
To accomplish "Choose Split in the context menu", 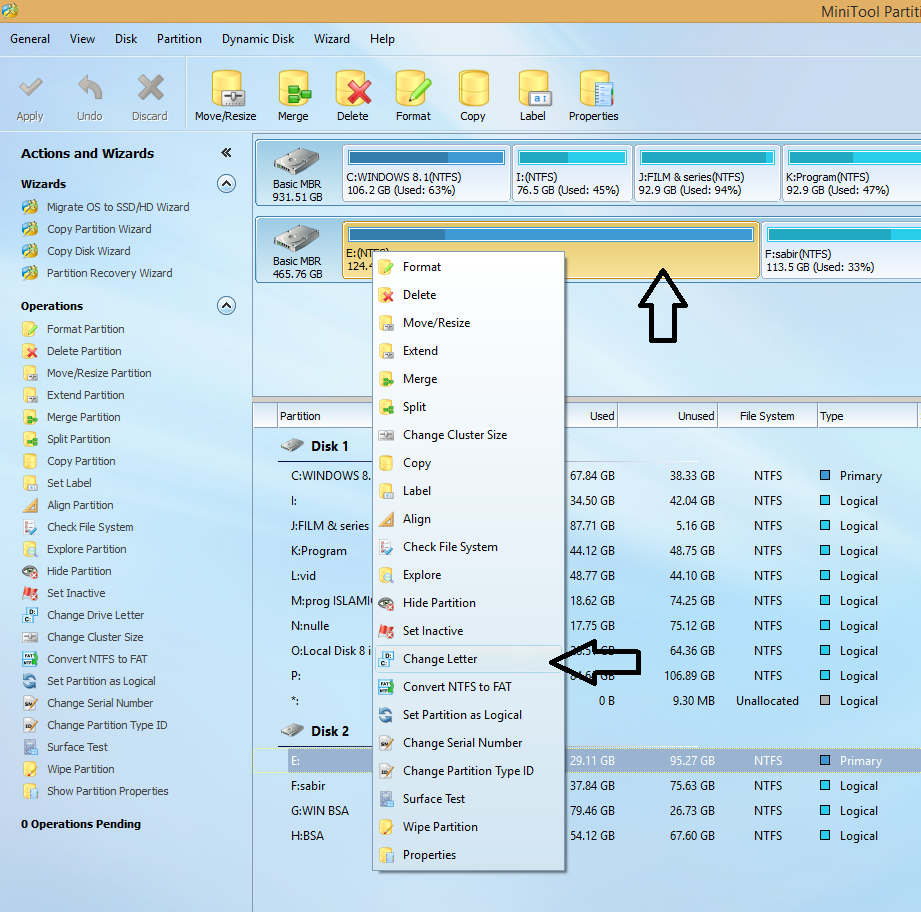I will (469, 407).
